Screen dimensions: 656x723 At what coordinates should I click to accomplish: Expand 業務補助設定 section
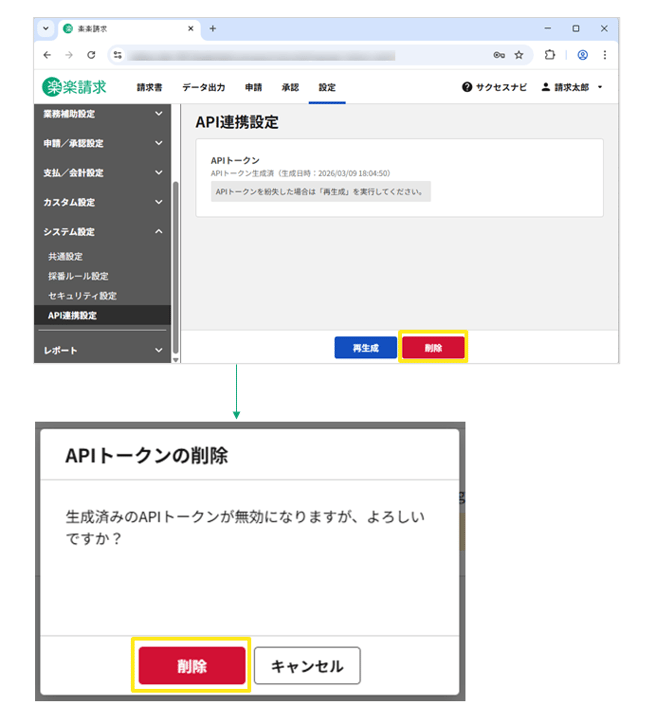coord(102,114)
